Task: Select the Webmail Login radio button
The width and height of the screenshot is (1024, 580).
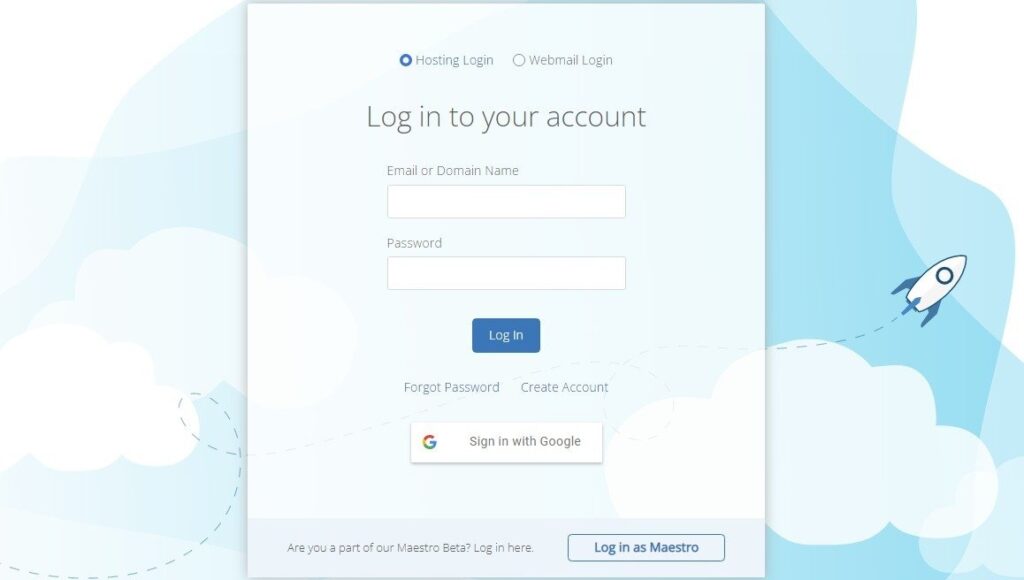Action: tap(519, 60)
